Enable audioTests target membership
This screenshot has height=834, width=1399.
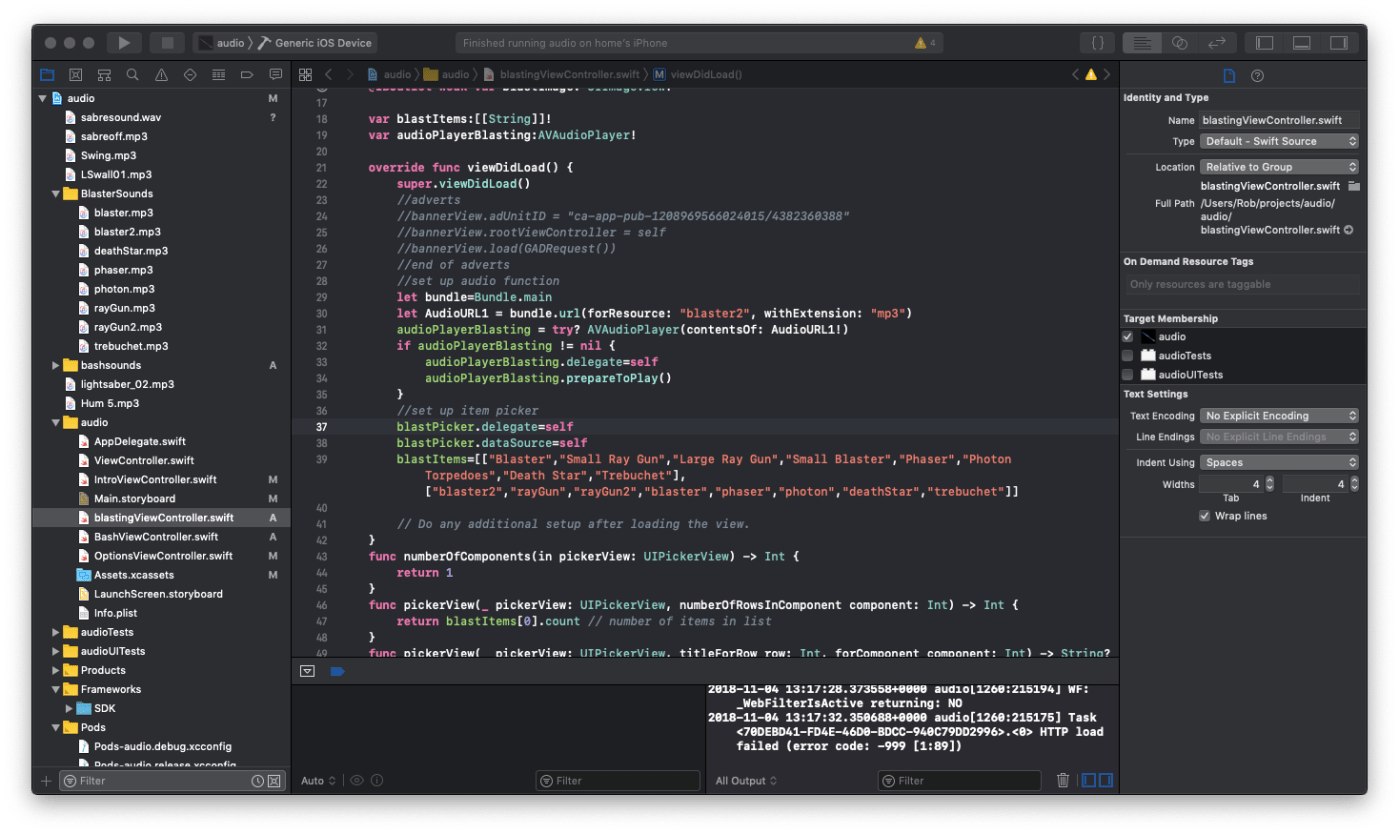[1128, 356]
